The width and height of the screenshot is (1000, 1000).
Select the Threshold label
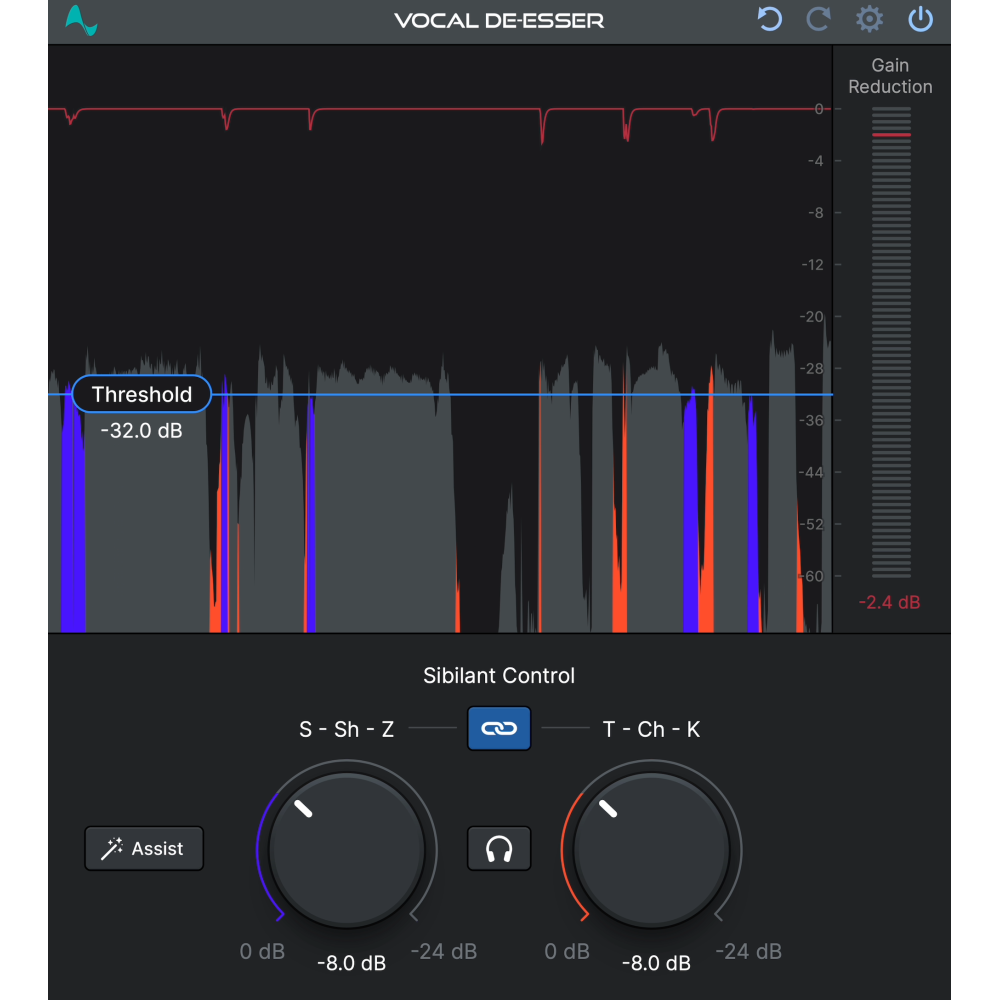tap(141, 394)
